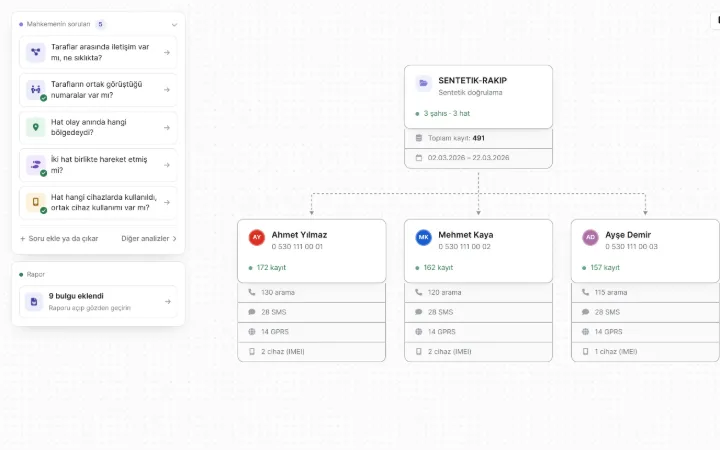720x450 pixels.
Task: Click the folder icon on SENTETIK-RAKIP card
Action: [423, 83]
